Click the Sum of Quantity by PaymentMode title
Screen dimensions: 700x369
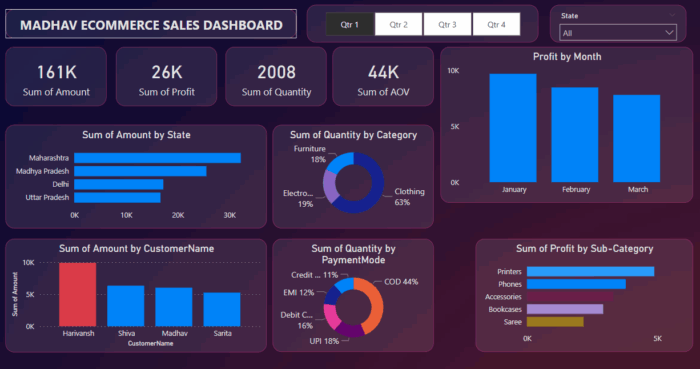(x=353, y=254)
